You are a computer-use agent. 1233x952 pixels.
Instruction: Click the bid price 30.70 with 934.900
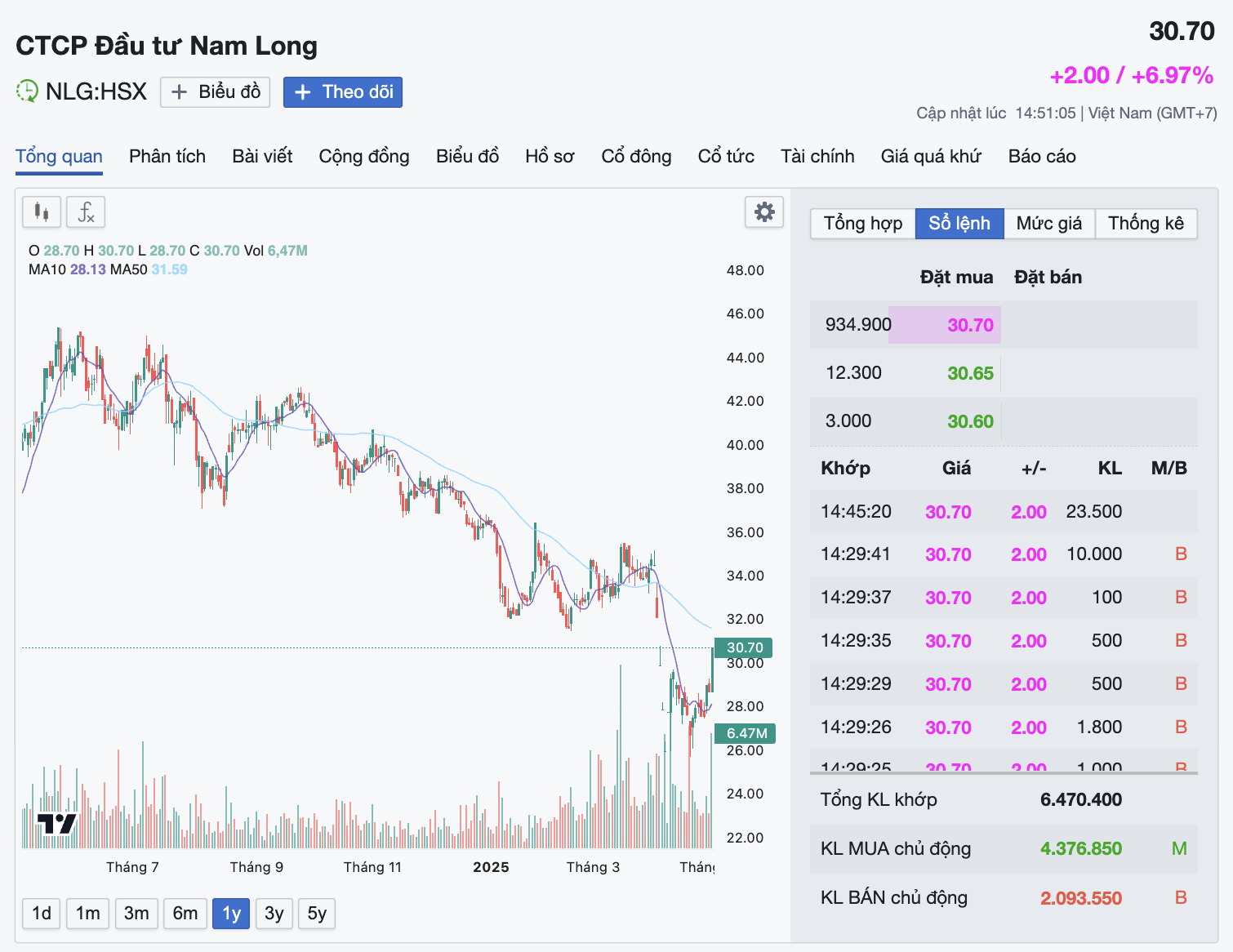tap(970, 325)
